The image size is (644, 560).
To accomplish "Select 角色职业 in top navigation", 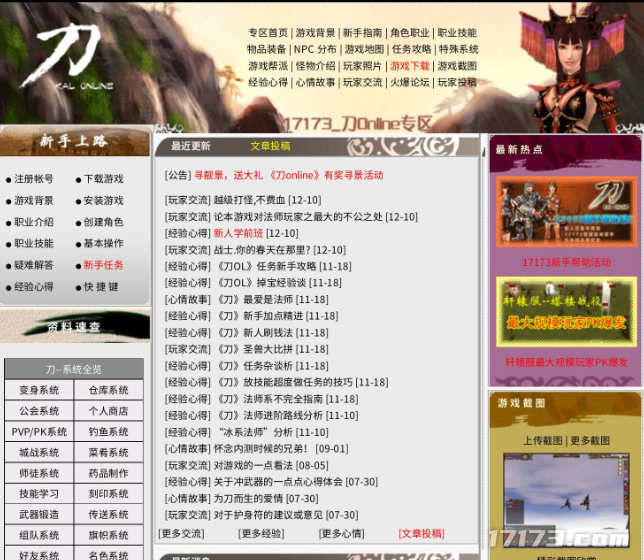I will [x=410, y=33].
